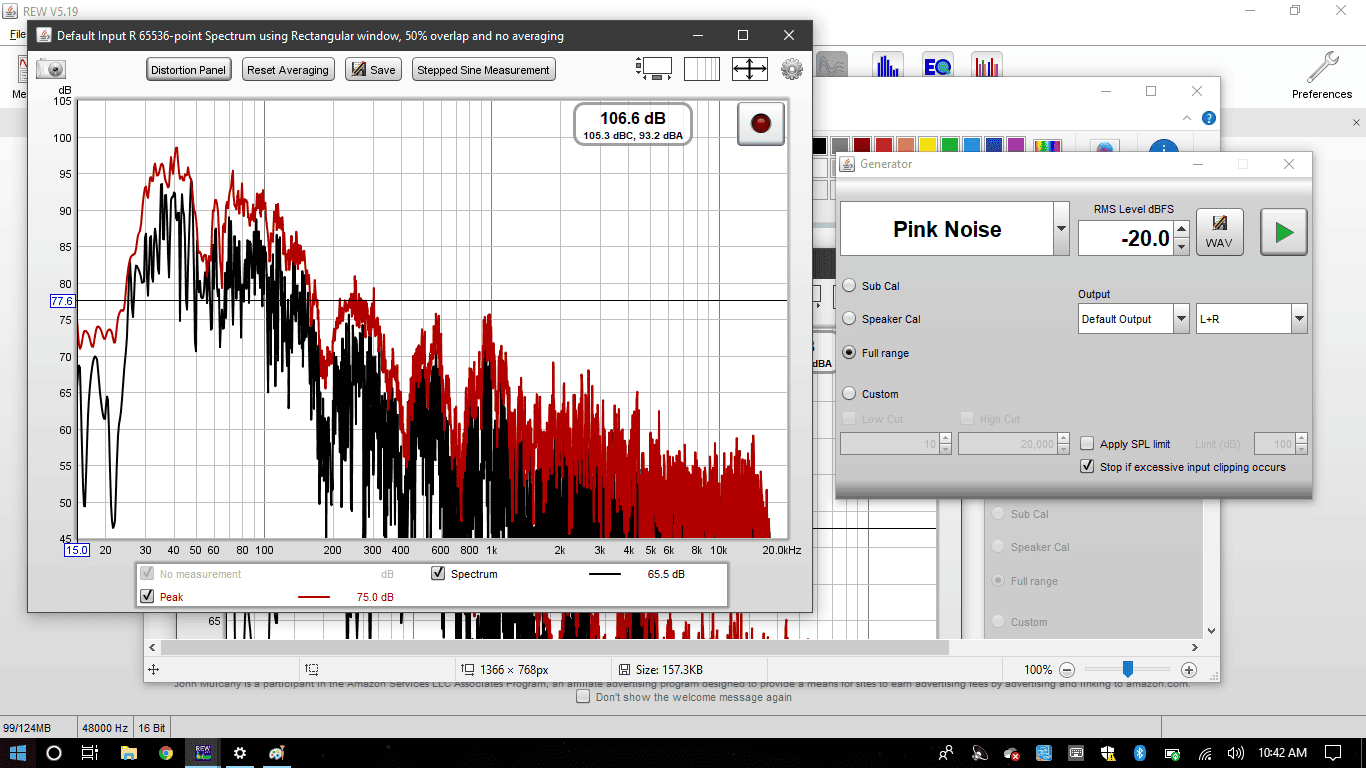The height and width of the screenshot is (768, 1366).
Task: Click the Reset Averaging button
Action: click(288, 70)
